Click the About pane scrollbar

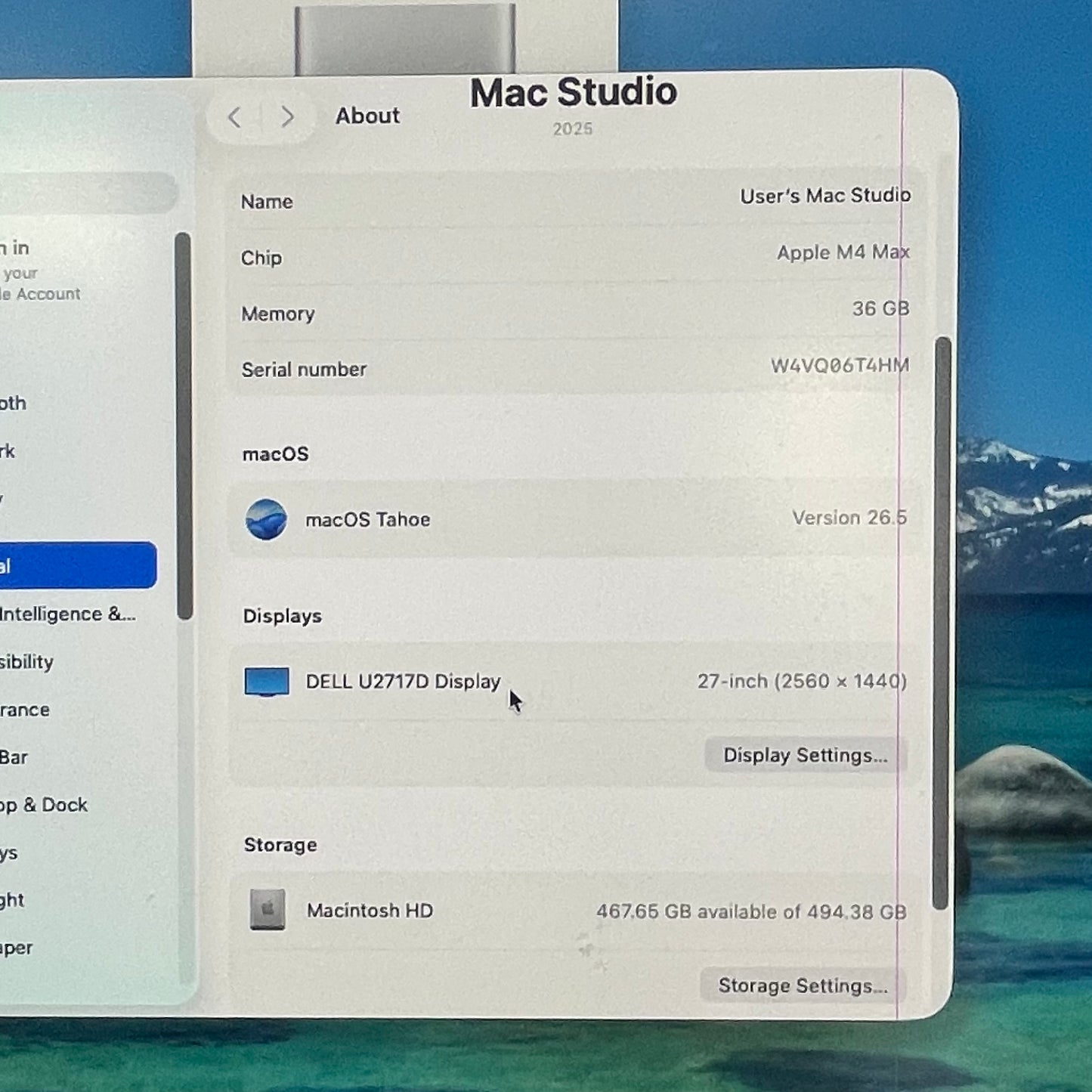click(x=942, y=623)
